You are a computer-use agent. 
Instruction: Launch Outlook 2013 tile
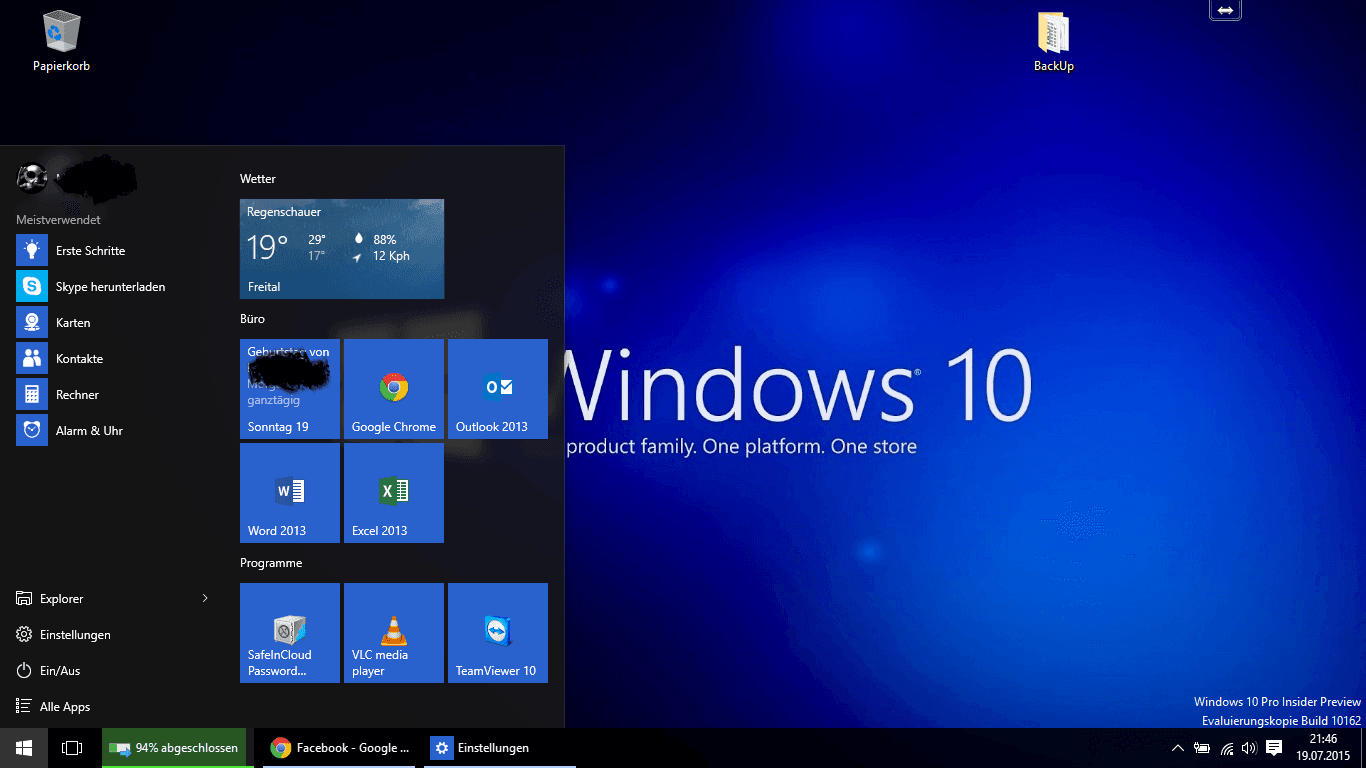[498, 389]
